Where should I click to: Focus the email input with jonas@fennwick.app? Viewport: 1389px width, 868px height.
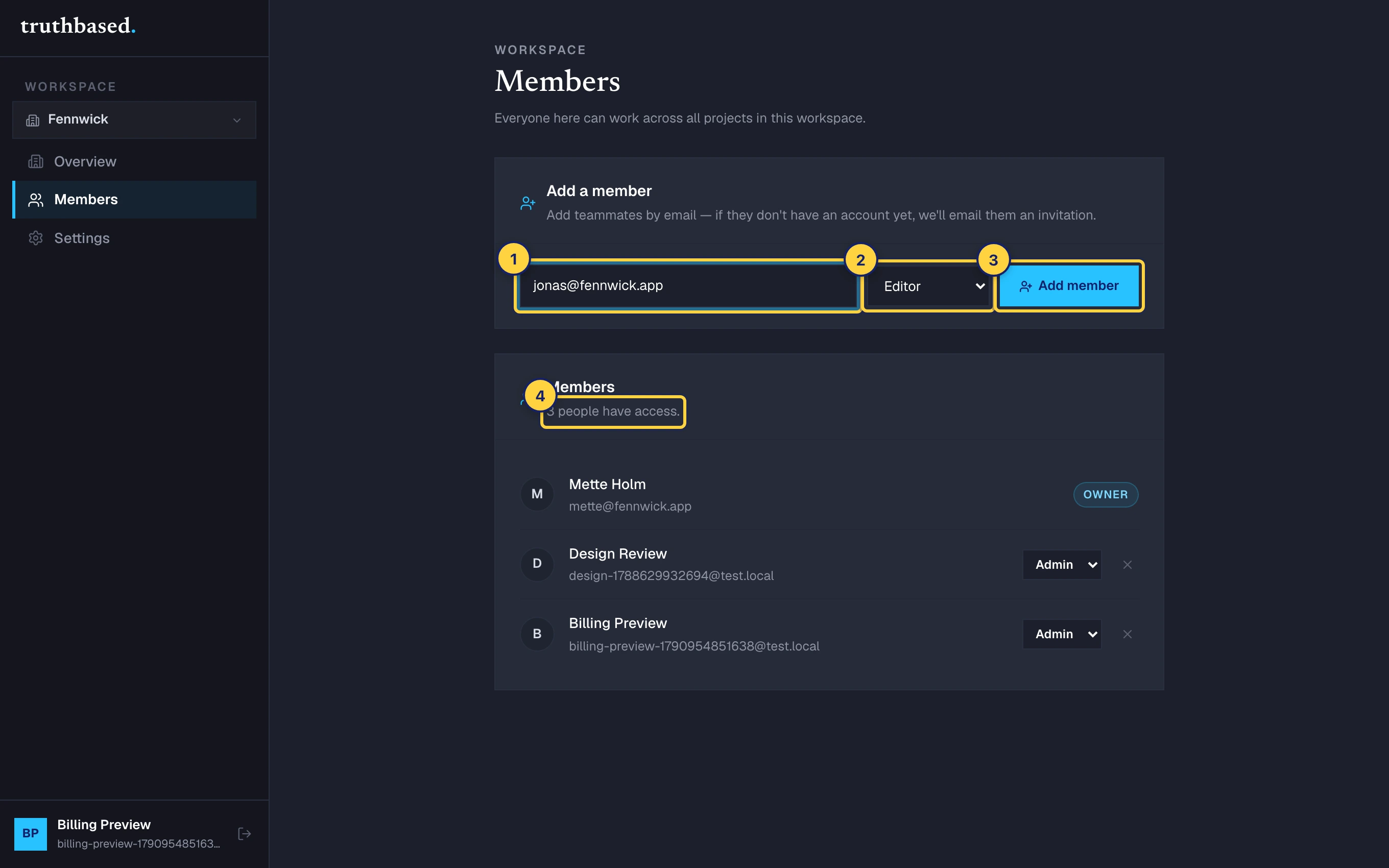point(688,285)
